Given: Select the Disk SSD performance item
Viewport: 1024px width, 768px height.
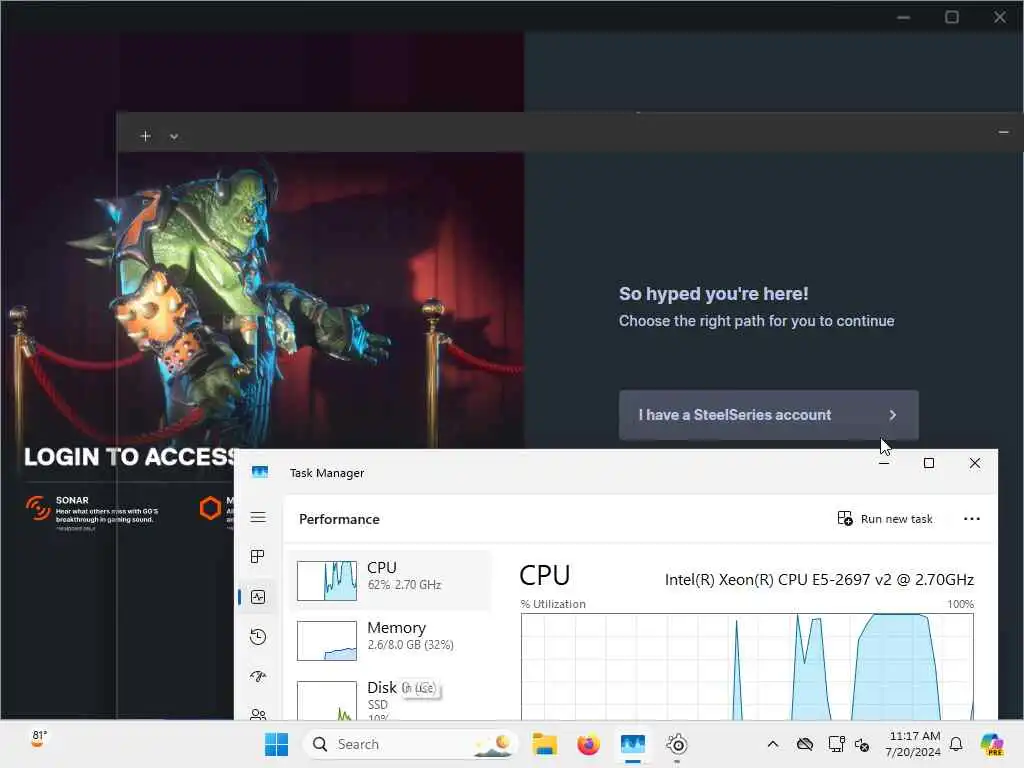Looking at the screenshot, I should pyautogui.click(x=390, y=699).
